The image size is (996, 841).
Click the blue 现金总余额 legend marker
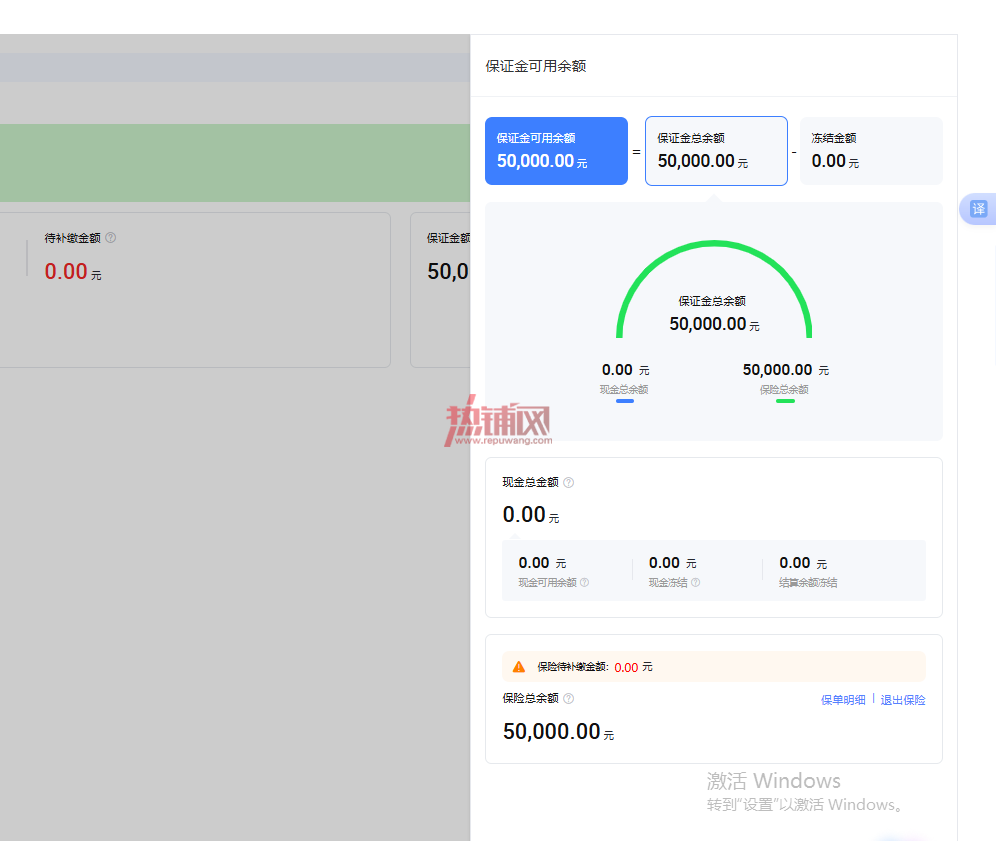point(625,401)
